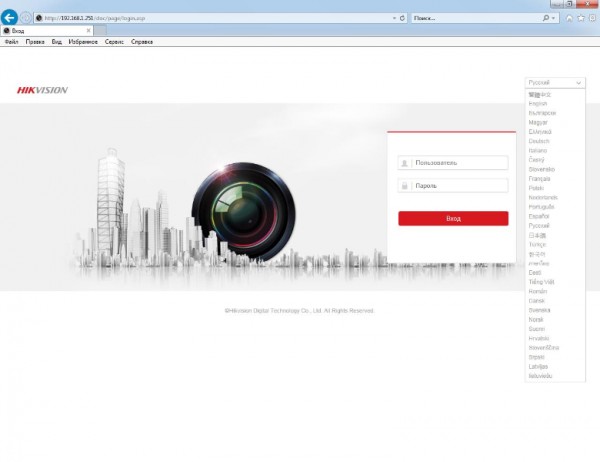Viewport: 600px width, 462px height.
Task: Focus the Пароль password field
Action: [453, 186]
